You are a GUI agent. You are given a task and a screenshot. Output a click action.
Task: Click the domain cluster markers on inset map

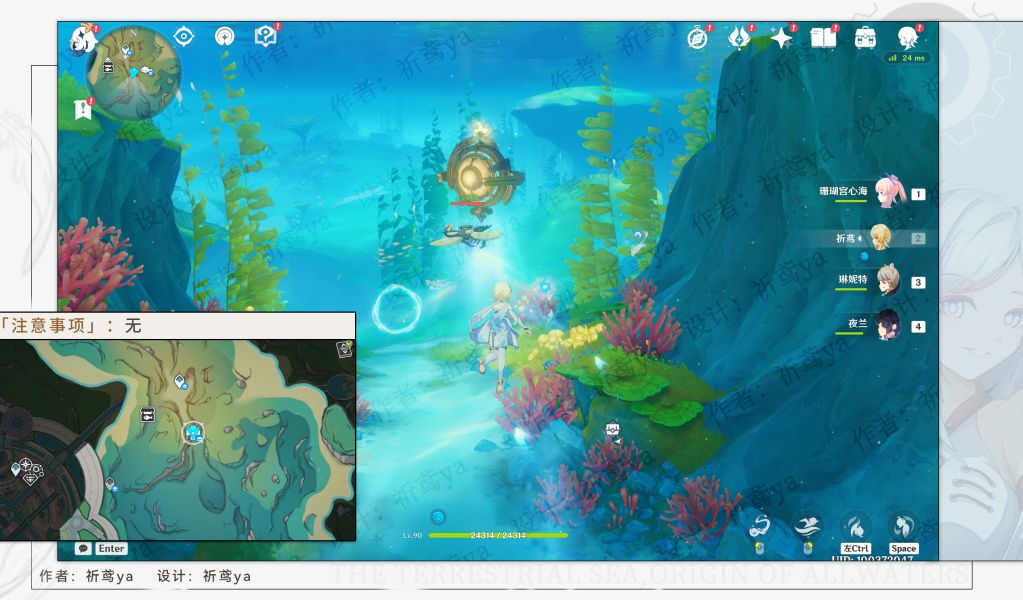[x=26, y=471]
